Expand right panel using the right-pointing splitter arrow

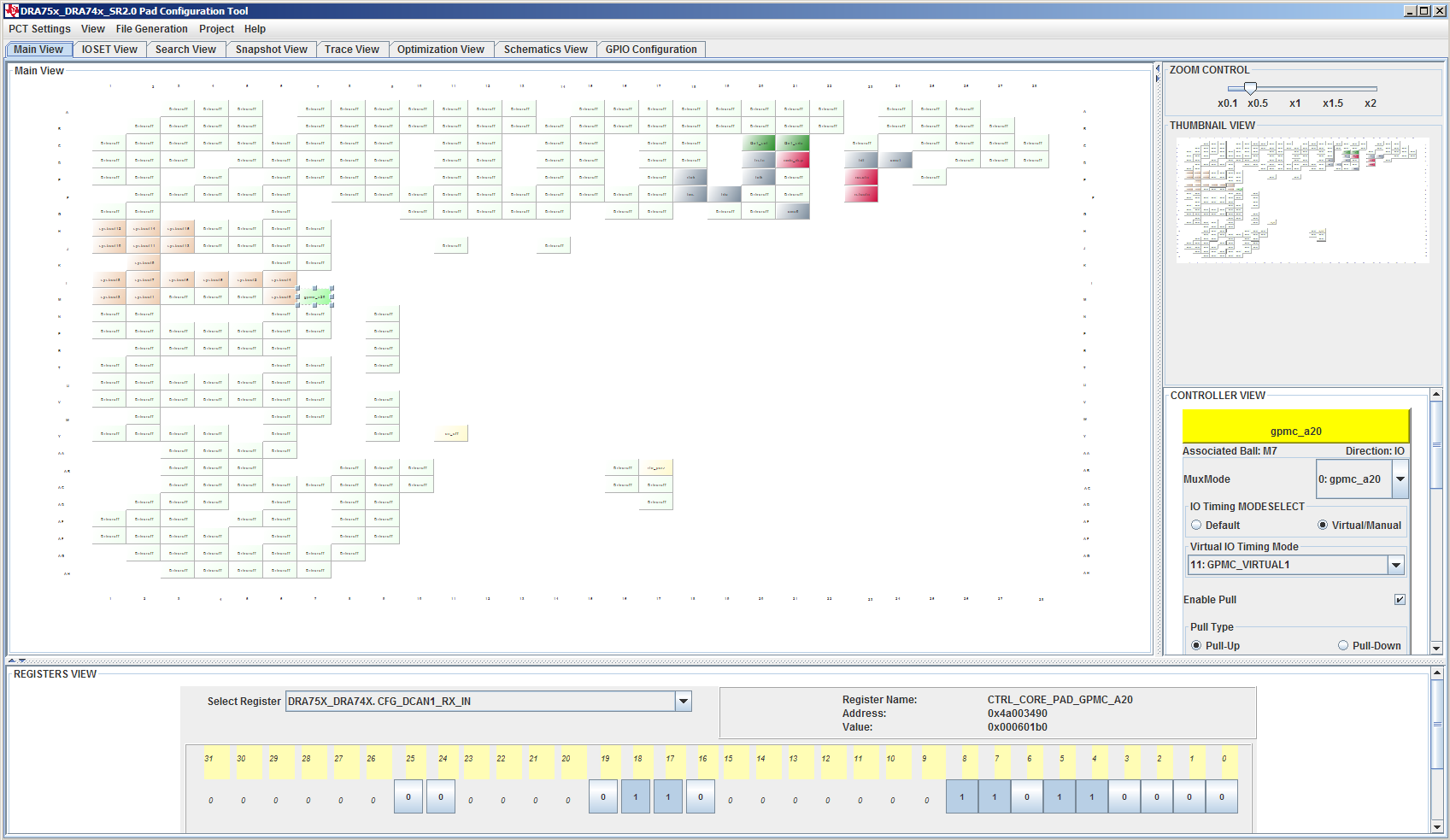(1158, 79)
